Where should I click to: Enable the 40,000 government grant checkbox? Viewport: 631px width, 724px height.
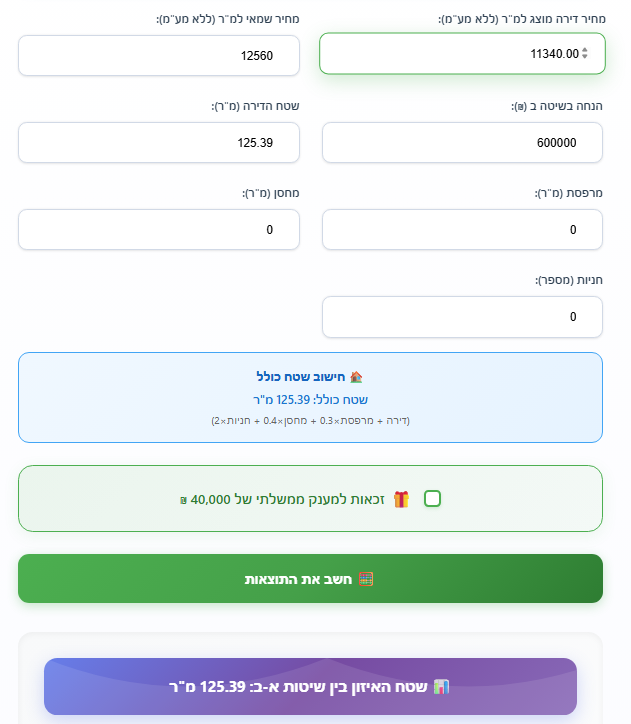tap(432, 498)
